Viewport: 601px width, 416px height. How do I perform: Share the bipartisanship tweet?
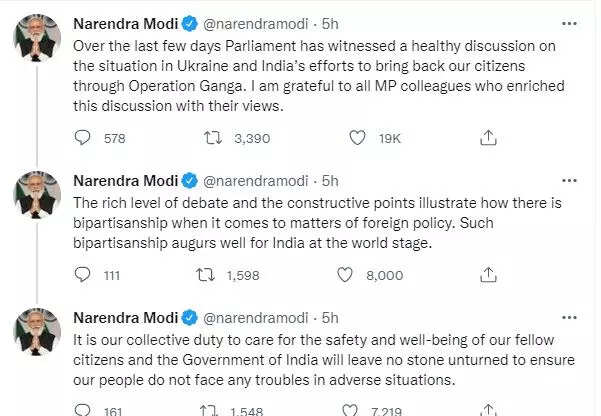pyautogui.click(x=489, y=274)
